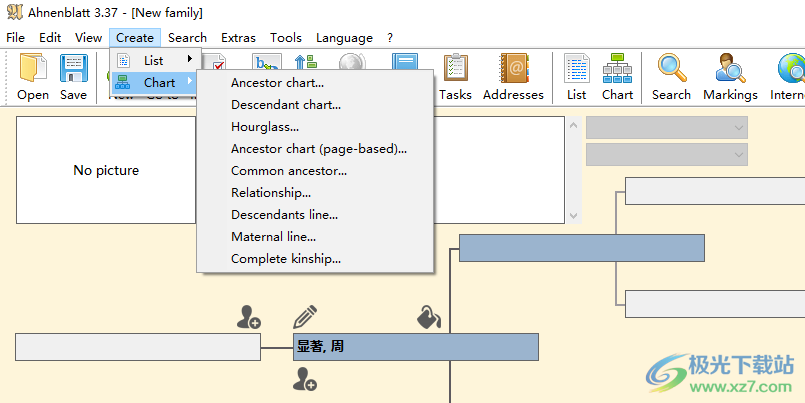Open the Language menu
805x403 pixels.
344,37
